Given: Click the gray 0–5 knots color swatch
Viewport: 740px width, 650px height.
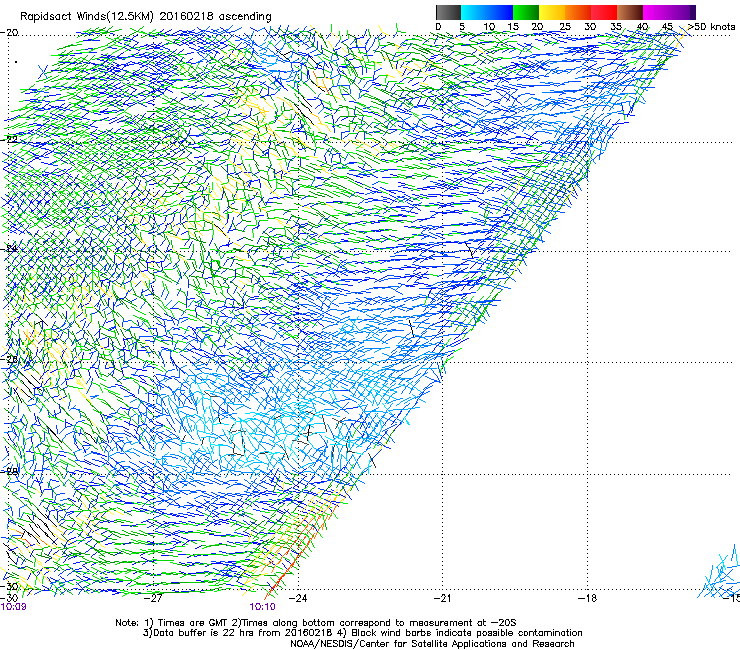Looking at the screenshot, I should 448,12.
